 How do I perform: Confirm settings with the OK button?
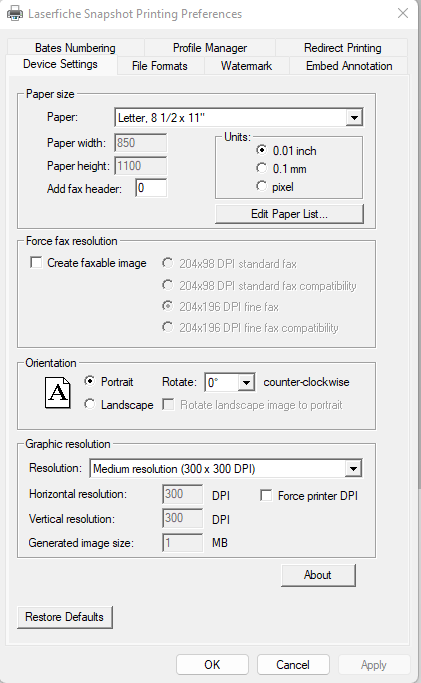(212, 665)
